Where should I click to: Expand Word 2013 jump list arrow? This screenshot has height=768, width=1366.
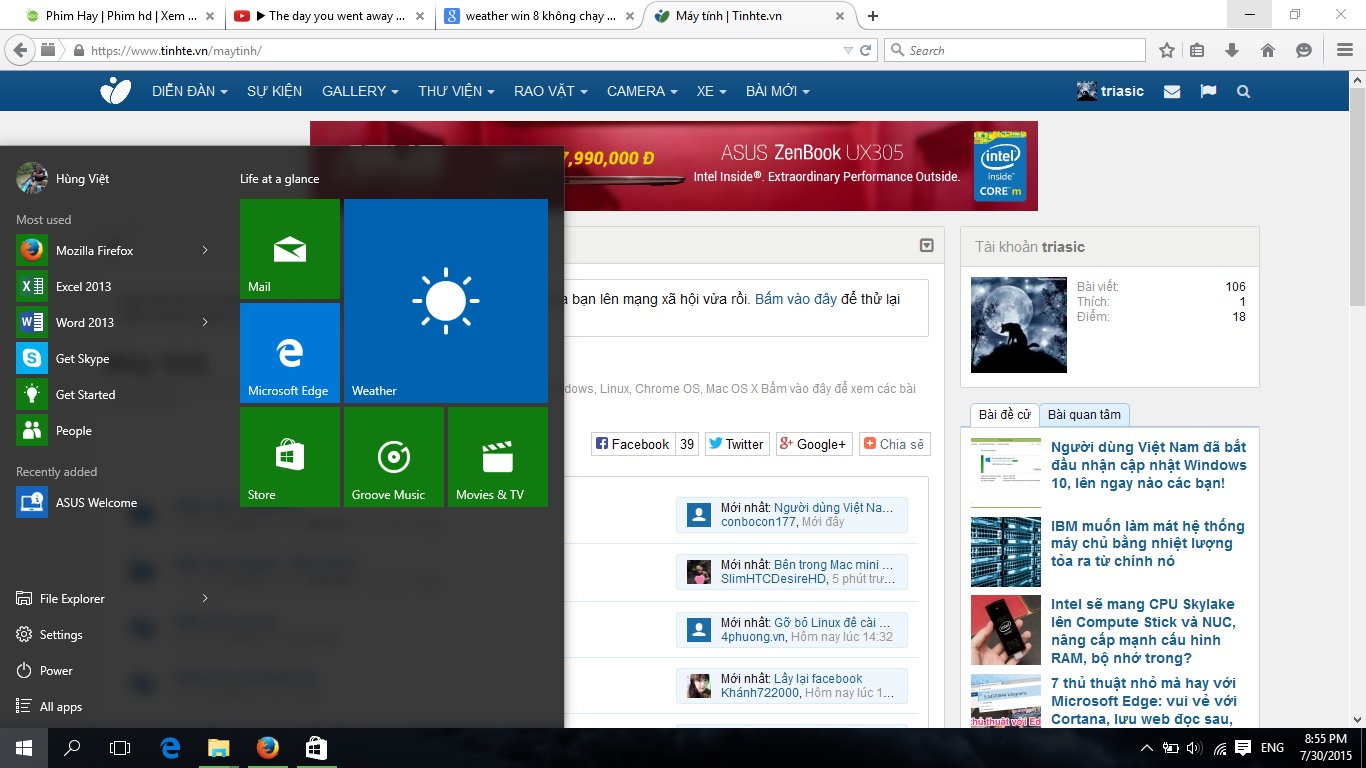point(205,322)
